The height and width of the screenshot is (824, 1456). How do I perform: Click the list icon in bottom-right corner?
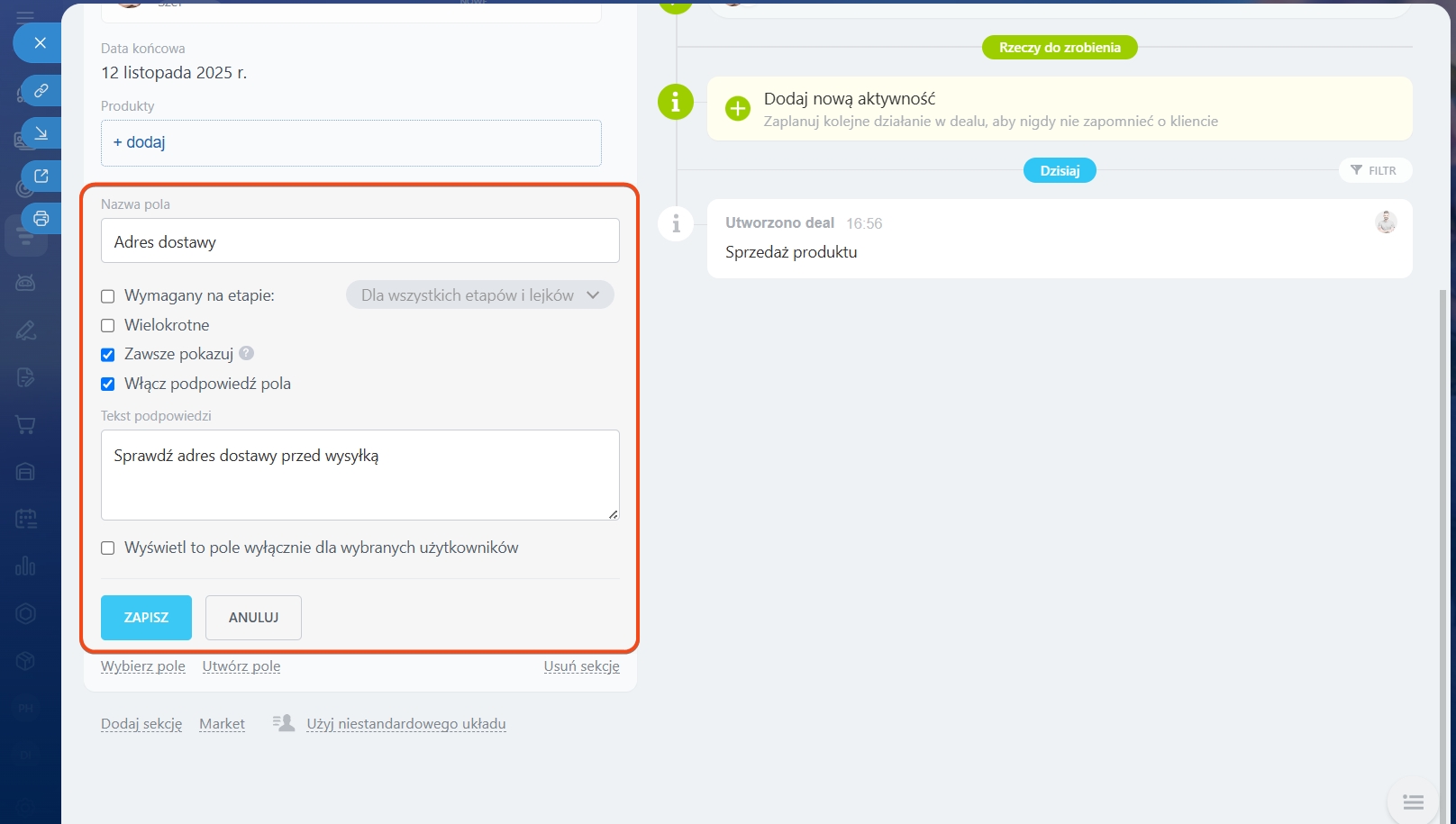point(1413,801)
